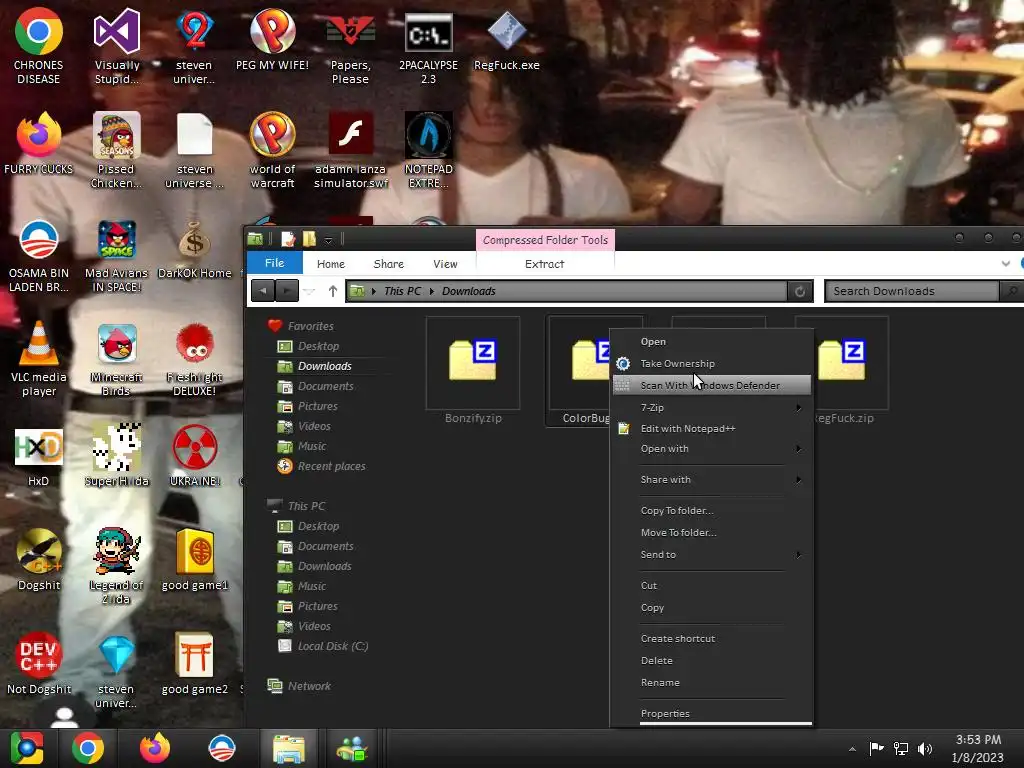Open FURRY CUCKS Firefox desktop shortcut
This screenshot has width=1024, height=768.
[x=39, y=144]
